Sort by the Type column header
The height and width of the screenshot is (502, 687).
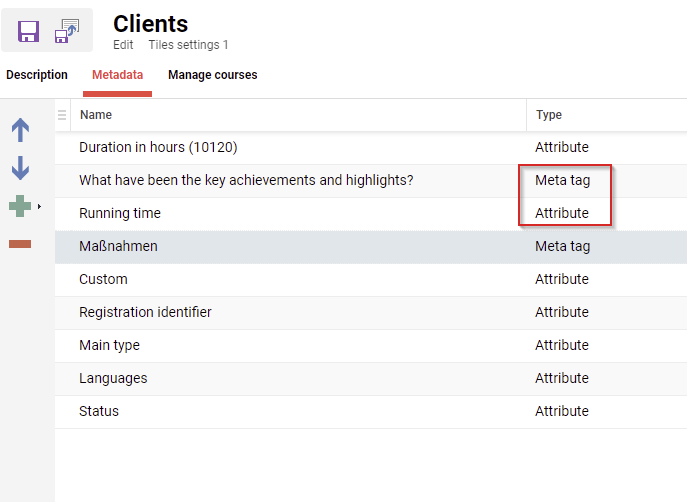pyautogui.click(x=549, y=115)
